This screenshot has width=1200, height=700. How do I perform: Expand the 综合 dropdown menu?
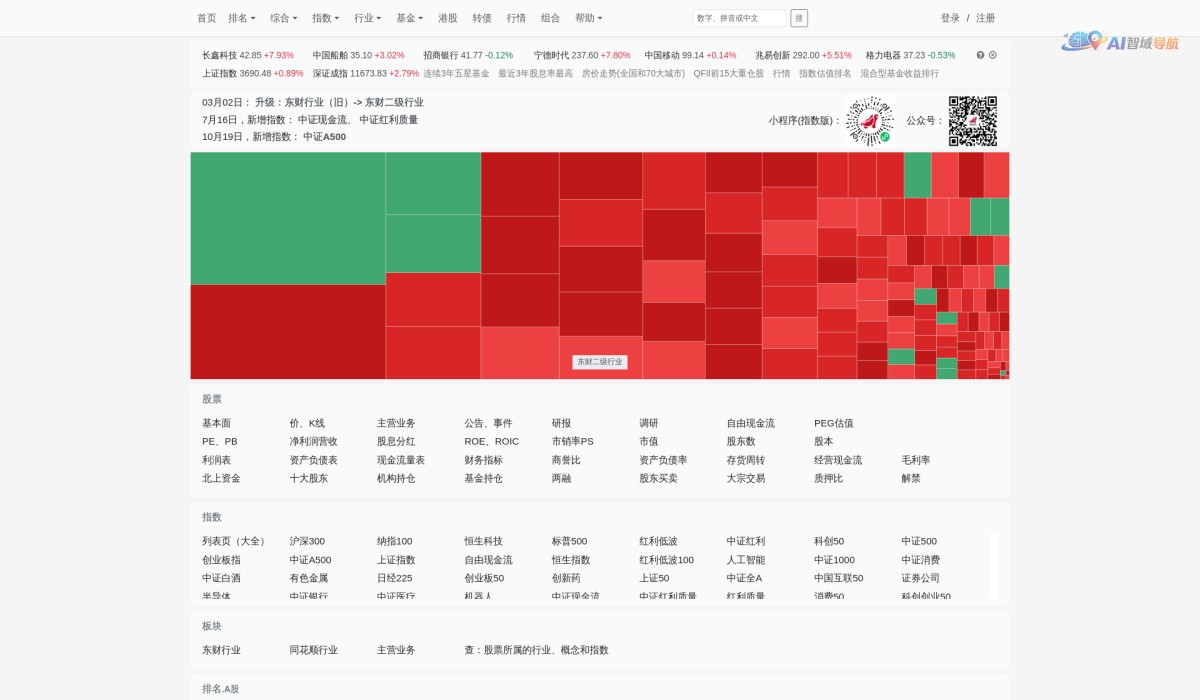point(284,18)
